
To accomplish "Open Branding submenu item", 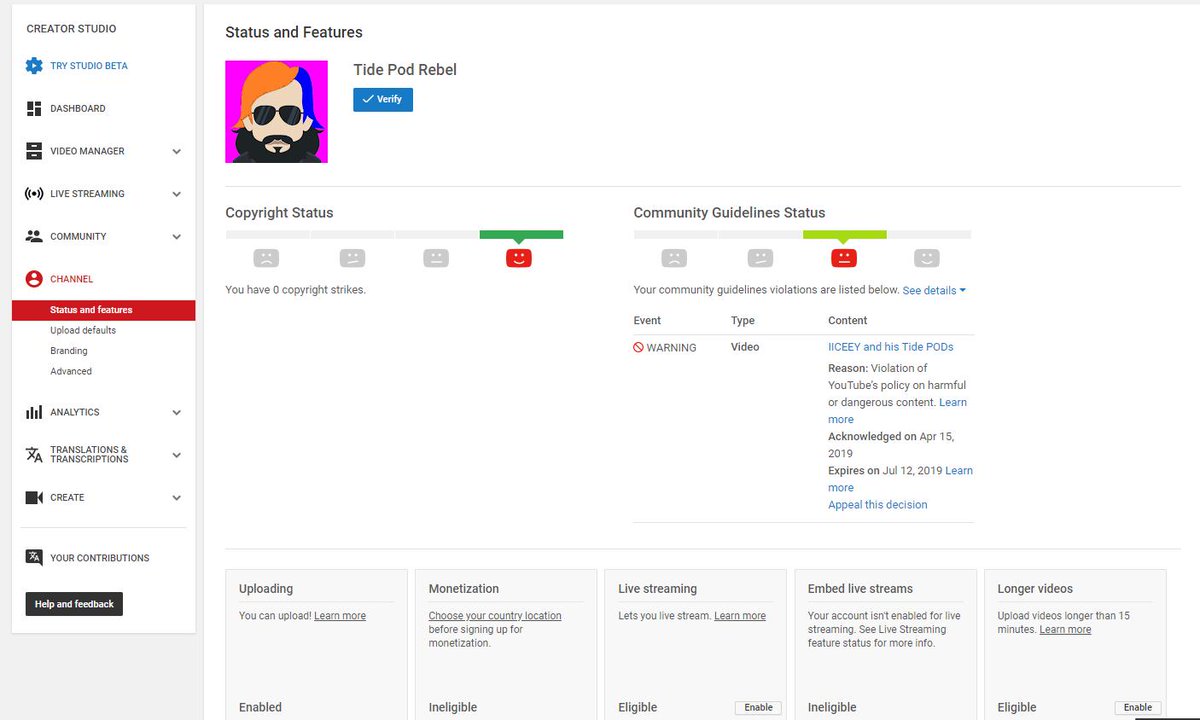I will [x=69, y=351].
